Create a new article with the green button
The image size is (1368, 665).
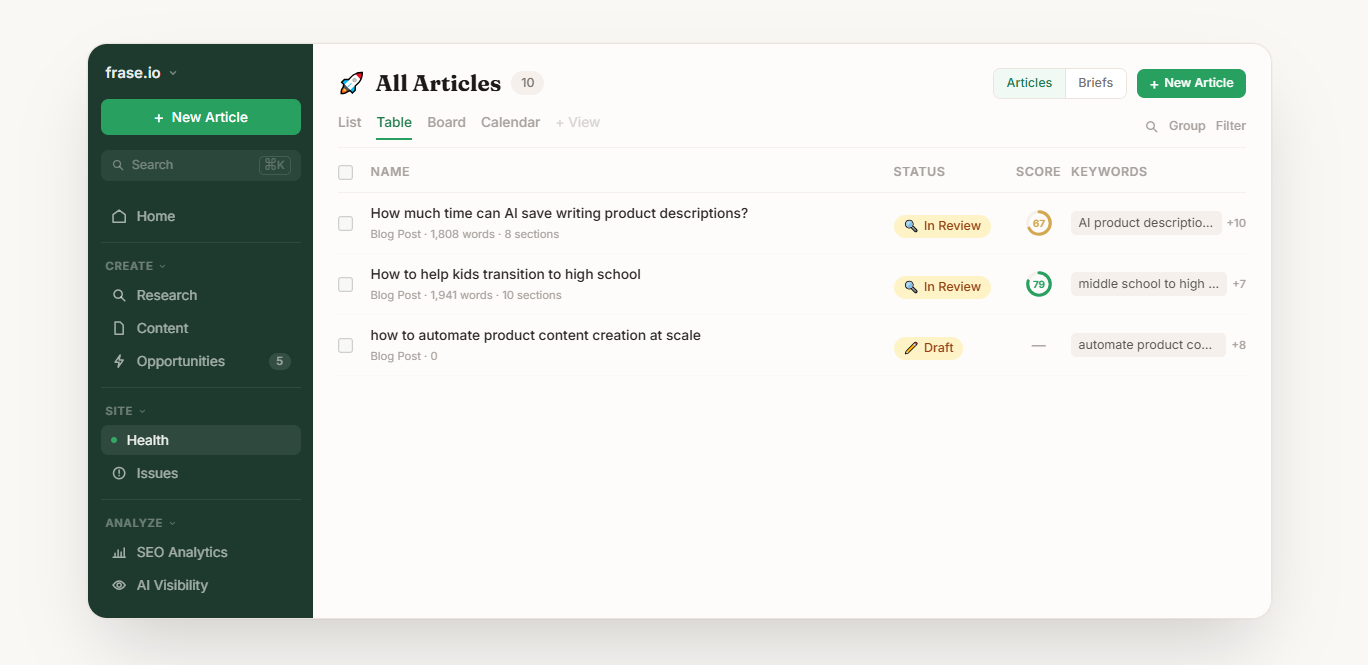[x=1191, y=83]
